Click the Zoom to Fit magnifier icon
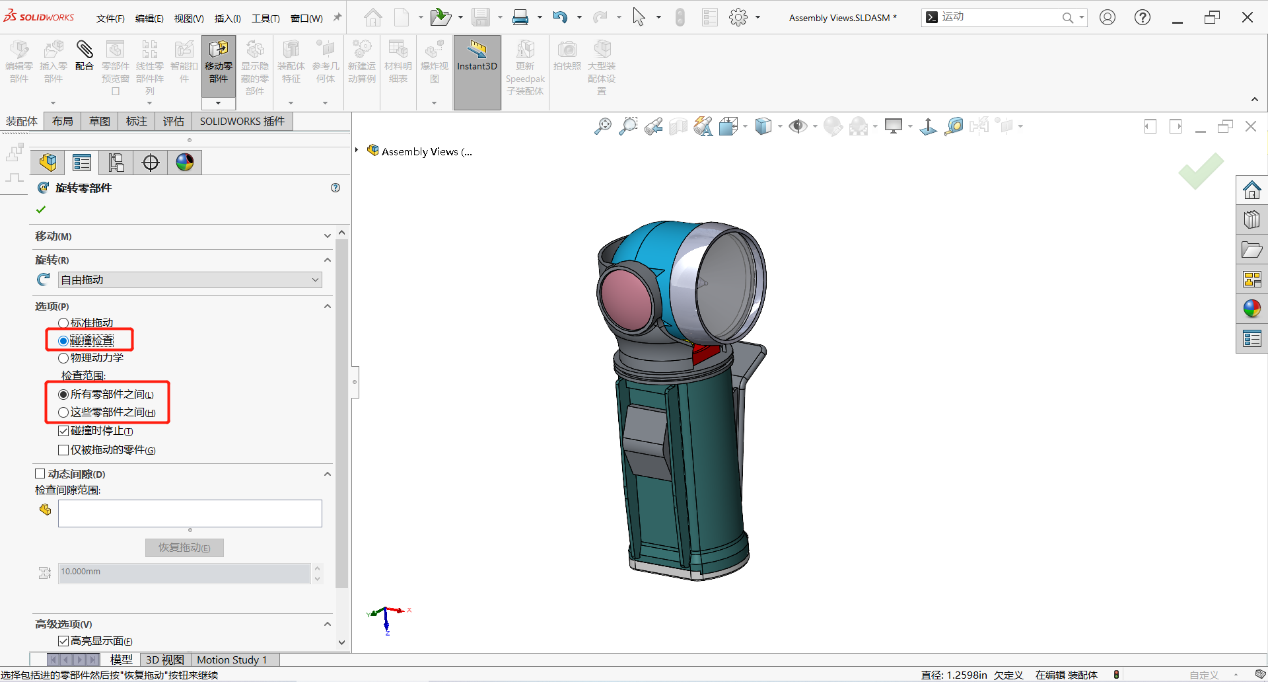The image size is (1268, 682). (603, 126)
